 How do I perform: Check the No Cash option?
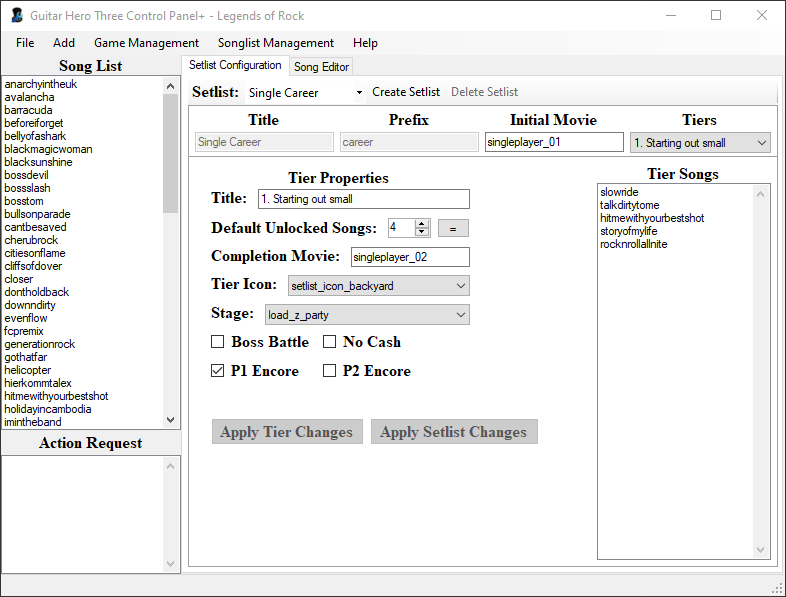330,342
